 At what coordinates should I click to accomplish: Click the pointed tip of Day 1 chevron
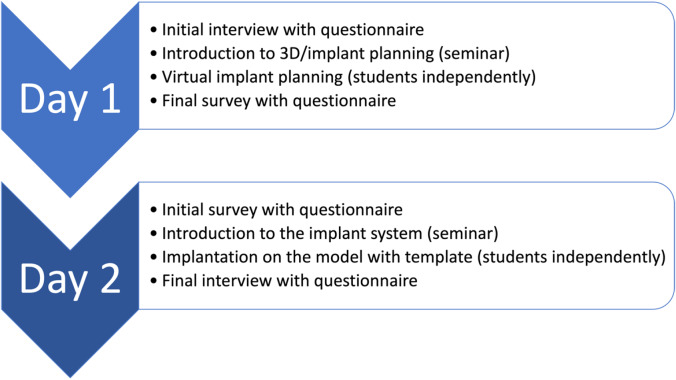click(x=70, y=193)
